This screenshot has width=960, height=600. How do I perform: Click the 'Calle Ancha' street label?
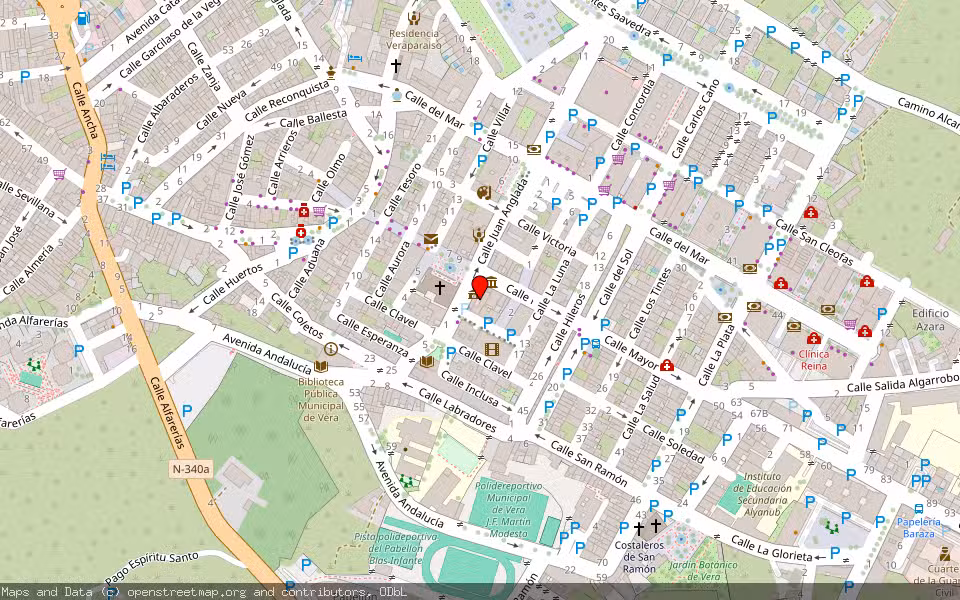click(86, 110)
